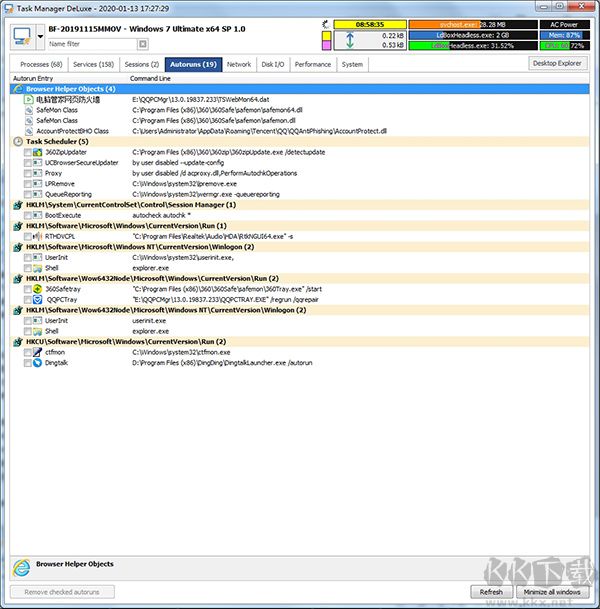Click the spinning activity icon near uptime

click(326, 24)
